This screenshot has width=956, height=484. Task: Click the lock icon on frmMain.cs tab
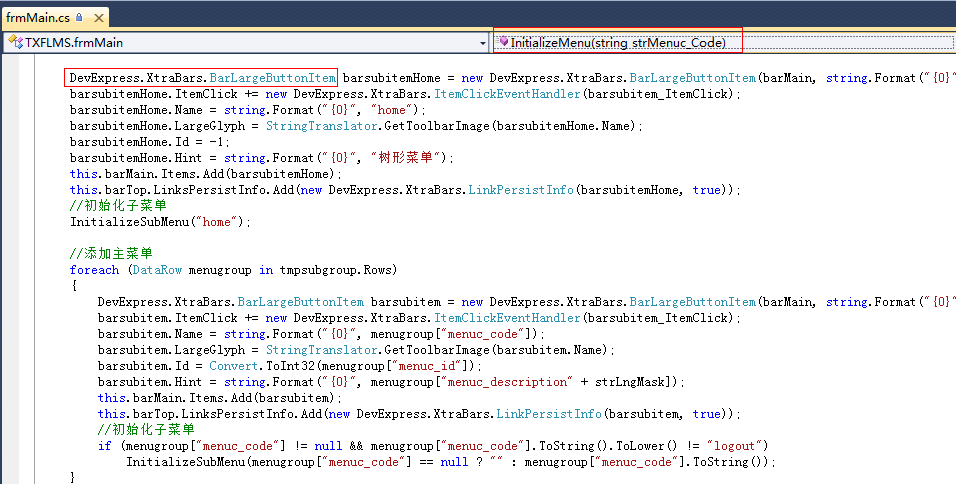pyautogui.click(x=79, y=17)
